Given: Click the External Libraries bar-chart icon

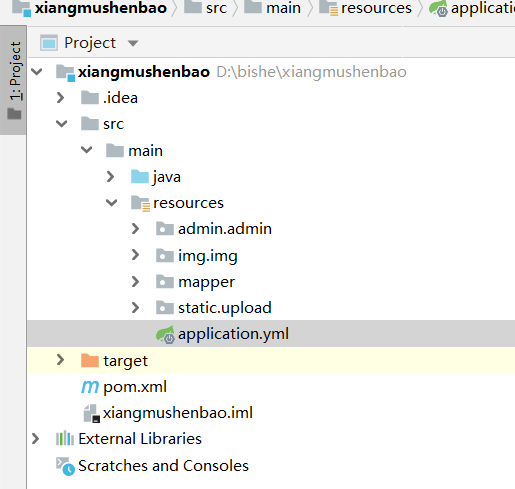Looking at the screenshot, I should tap(65, 439).
